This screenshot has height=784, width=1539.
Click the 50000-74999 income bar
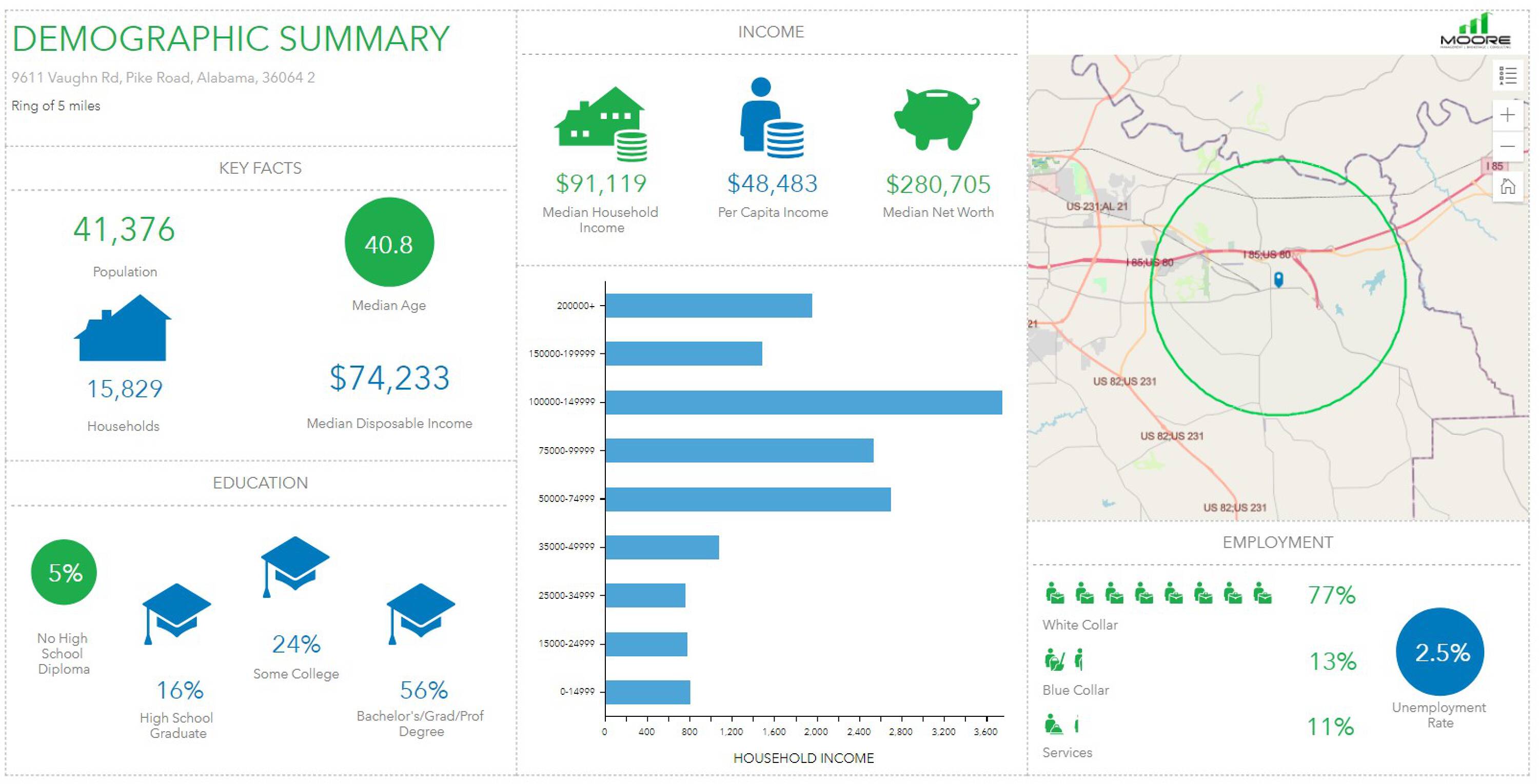[747, 499]
